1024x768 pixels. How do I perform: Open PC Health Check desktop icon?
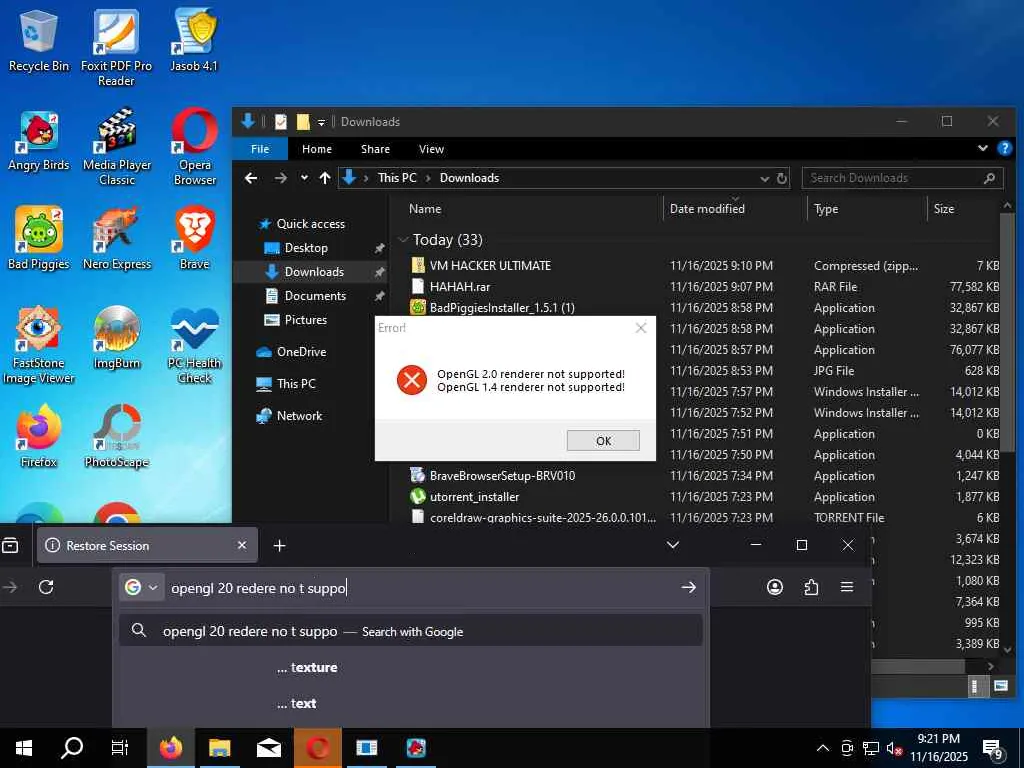coord(195,345)
